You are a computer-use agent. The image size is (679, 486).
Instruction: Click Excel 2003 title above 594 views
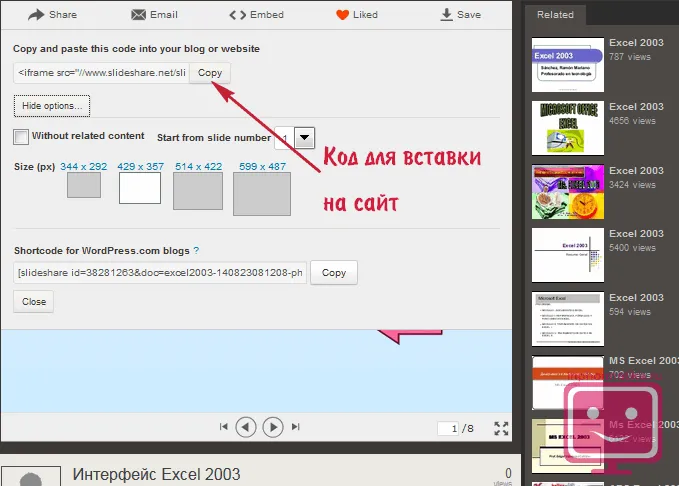tap(636, 298)
